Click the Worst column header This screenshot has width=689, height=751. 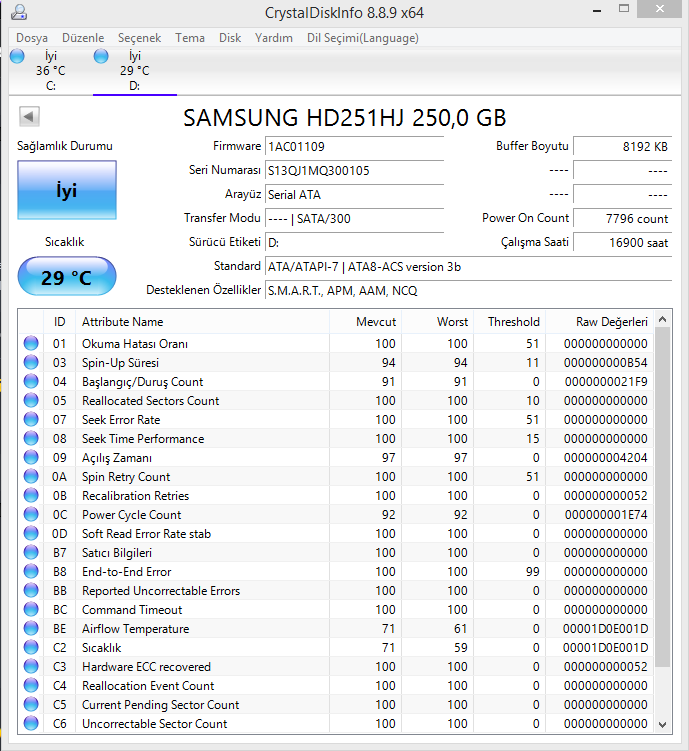(x=437, y=322)
